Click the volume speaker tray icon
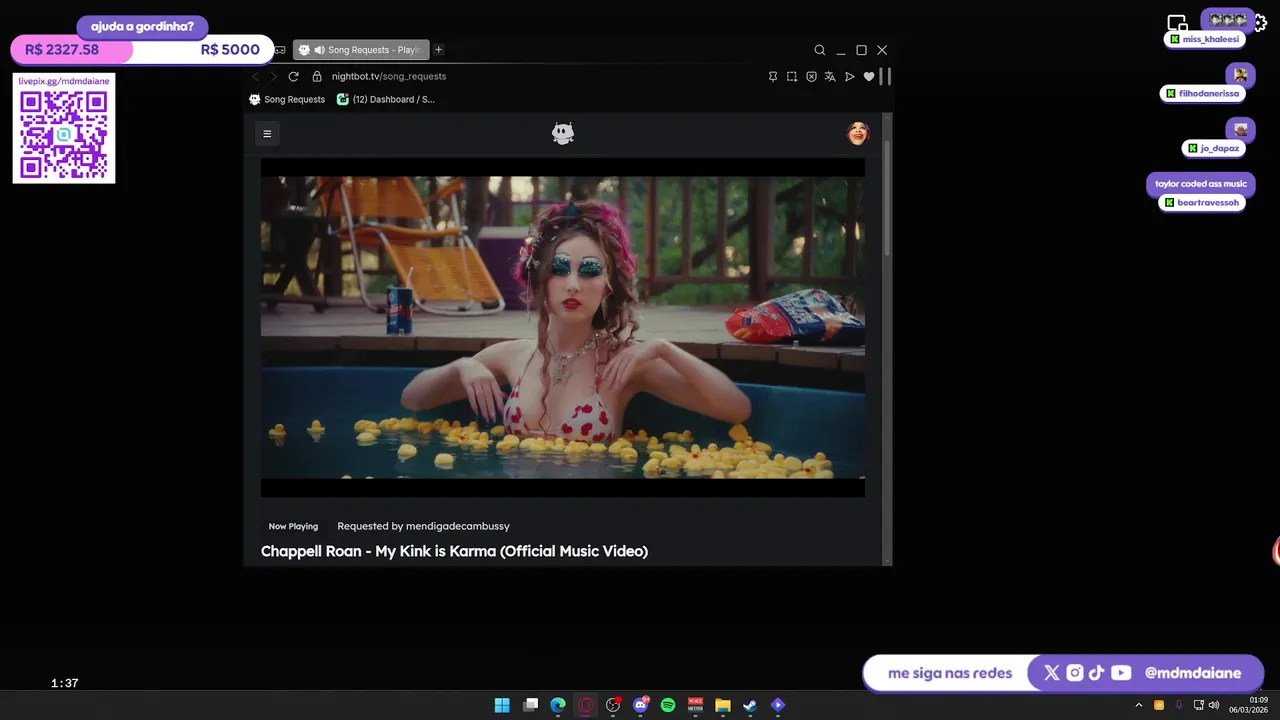The width and height of the screenshot is (1280, 720). pyautogui.click(x=1214, y=705)
